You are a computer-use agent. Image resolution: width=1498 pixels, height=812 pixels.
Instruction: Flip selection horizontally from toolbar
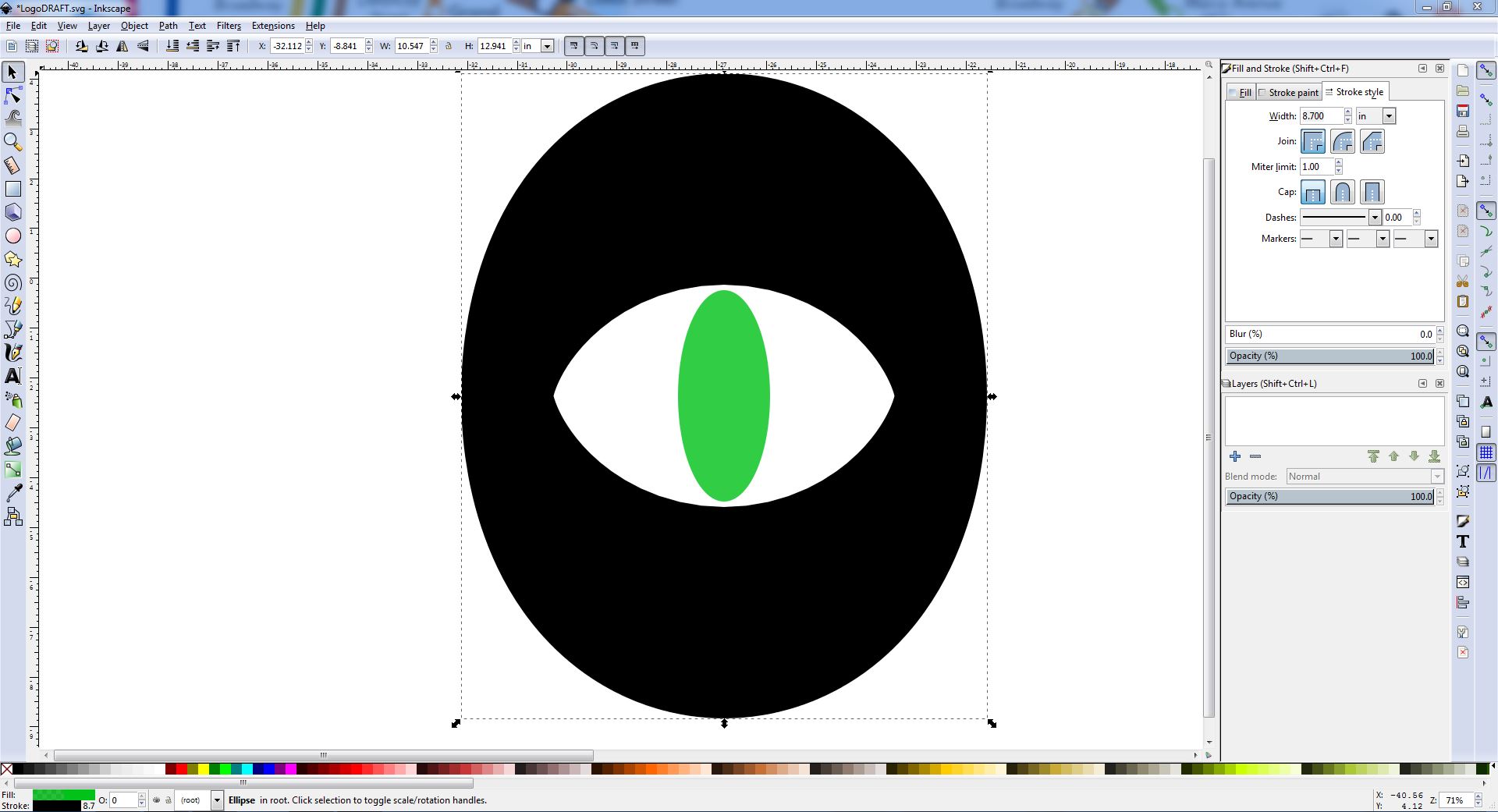[122, 46]
